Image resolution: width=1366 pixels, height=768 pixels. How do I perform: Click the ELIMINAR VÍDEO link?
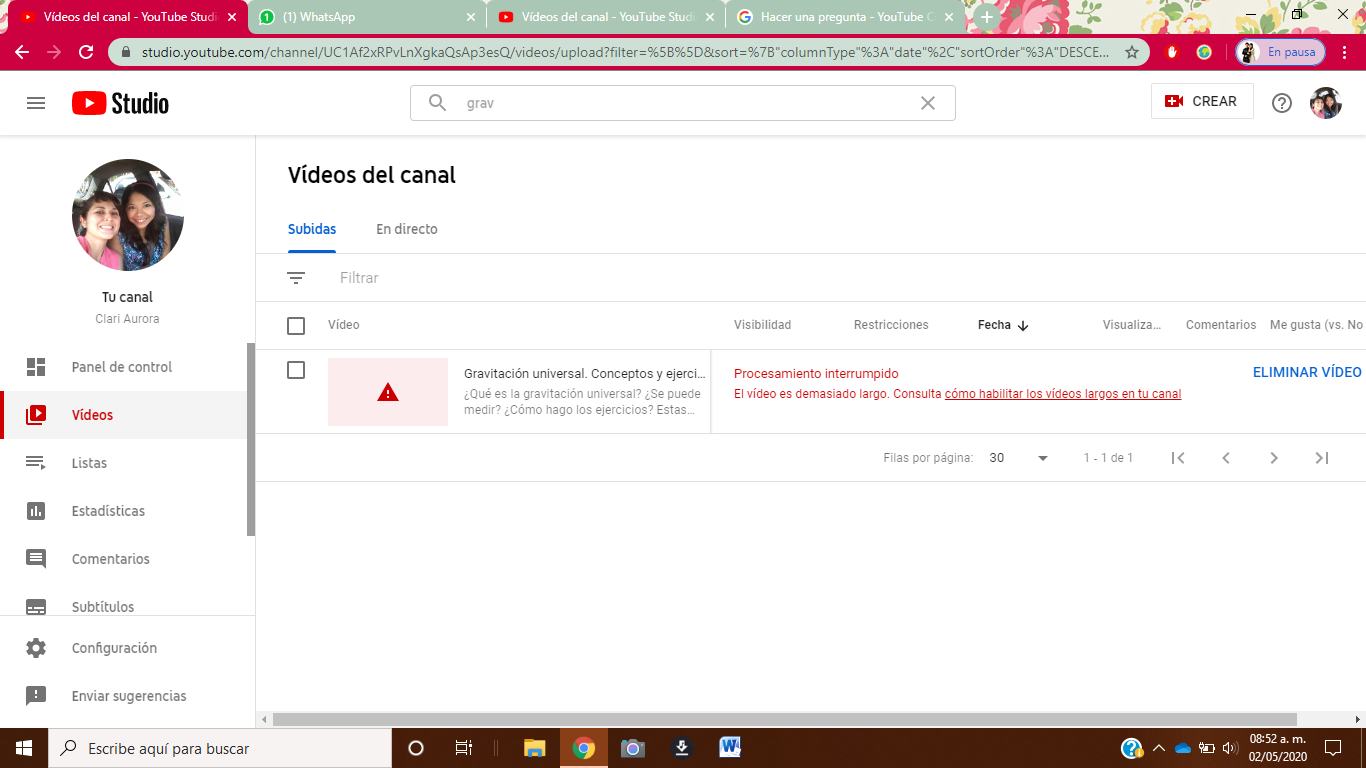point(1306,372)
